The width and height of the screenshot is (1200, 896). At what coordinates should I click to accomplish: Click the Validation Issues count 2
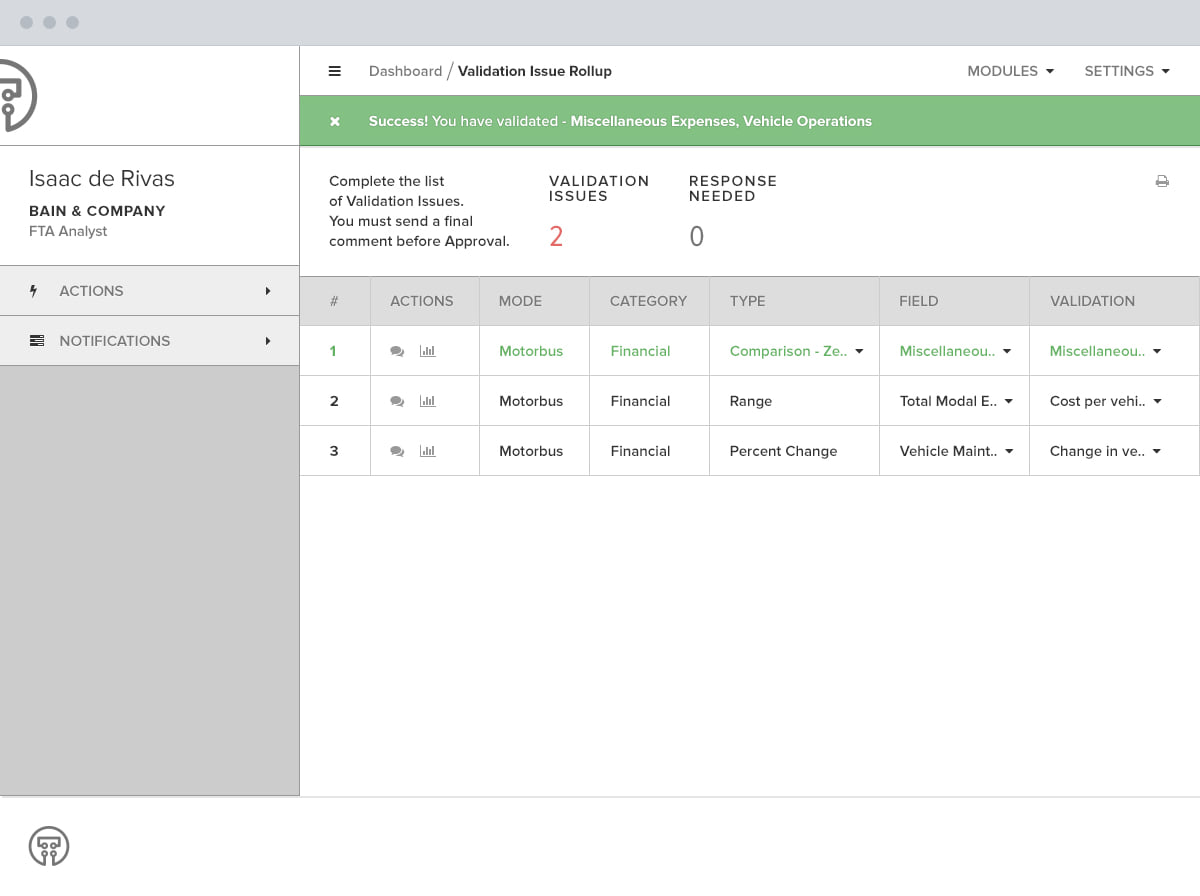(x=556, y=237)
